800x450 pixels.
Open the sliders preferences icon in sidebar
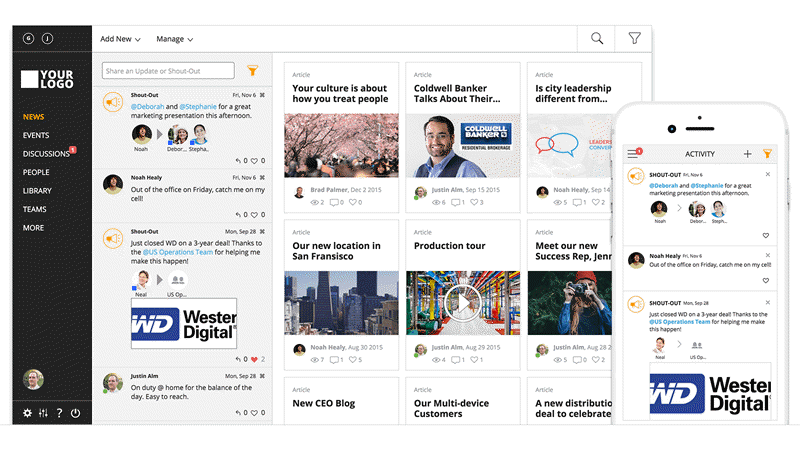pos(43,413)
